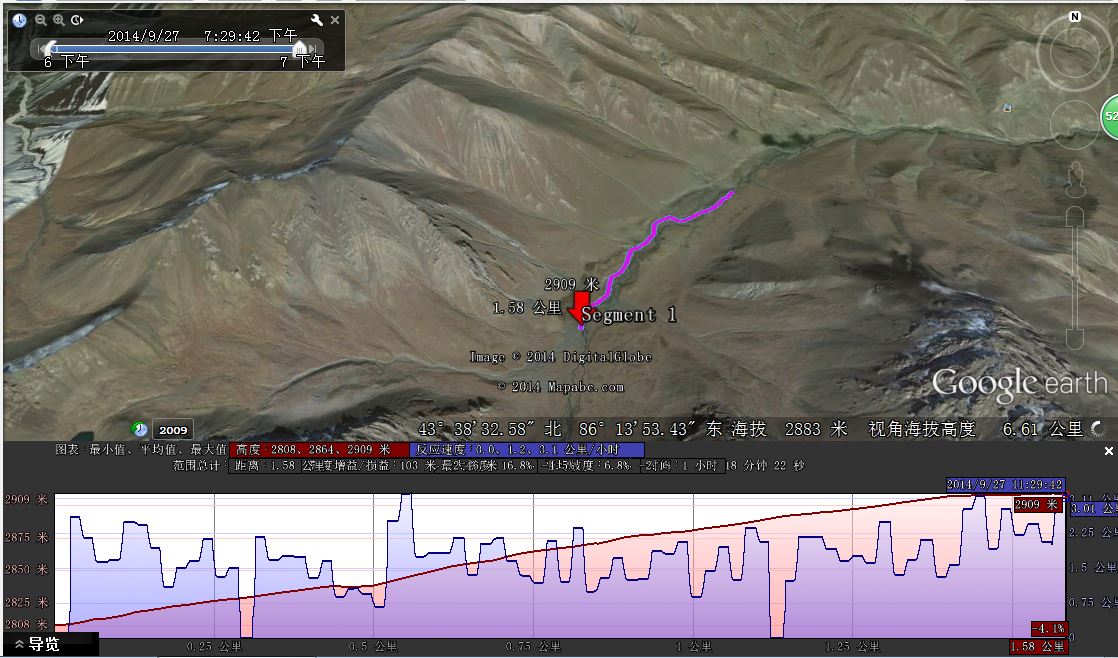Play the time animation

pyautogui.click(x=77, y=20)
